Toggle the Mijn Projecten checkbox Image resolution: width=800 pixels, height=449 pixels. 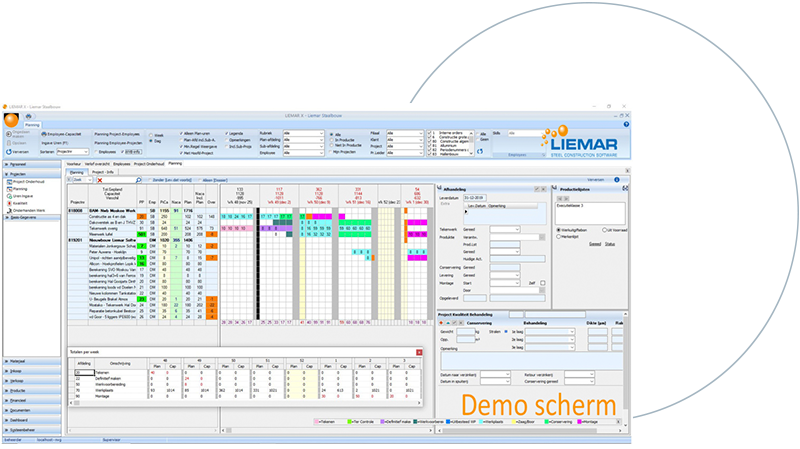tap(331, 152)
